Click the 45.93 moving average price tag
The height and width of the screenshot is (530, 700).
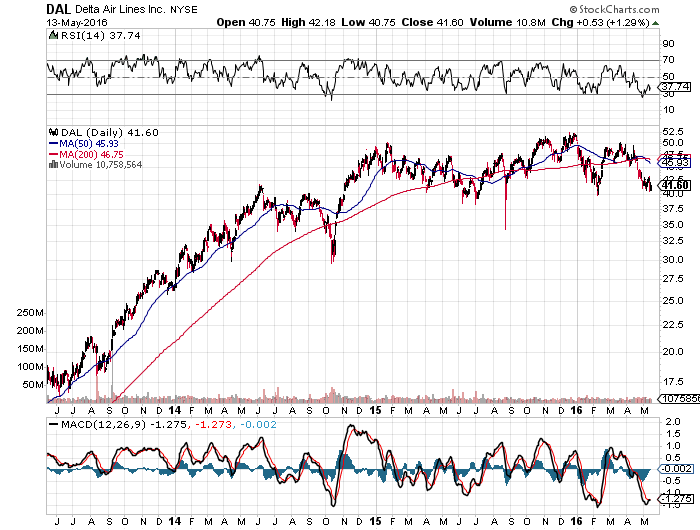[x=676, y=163]
